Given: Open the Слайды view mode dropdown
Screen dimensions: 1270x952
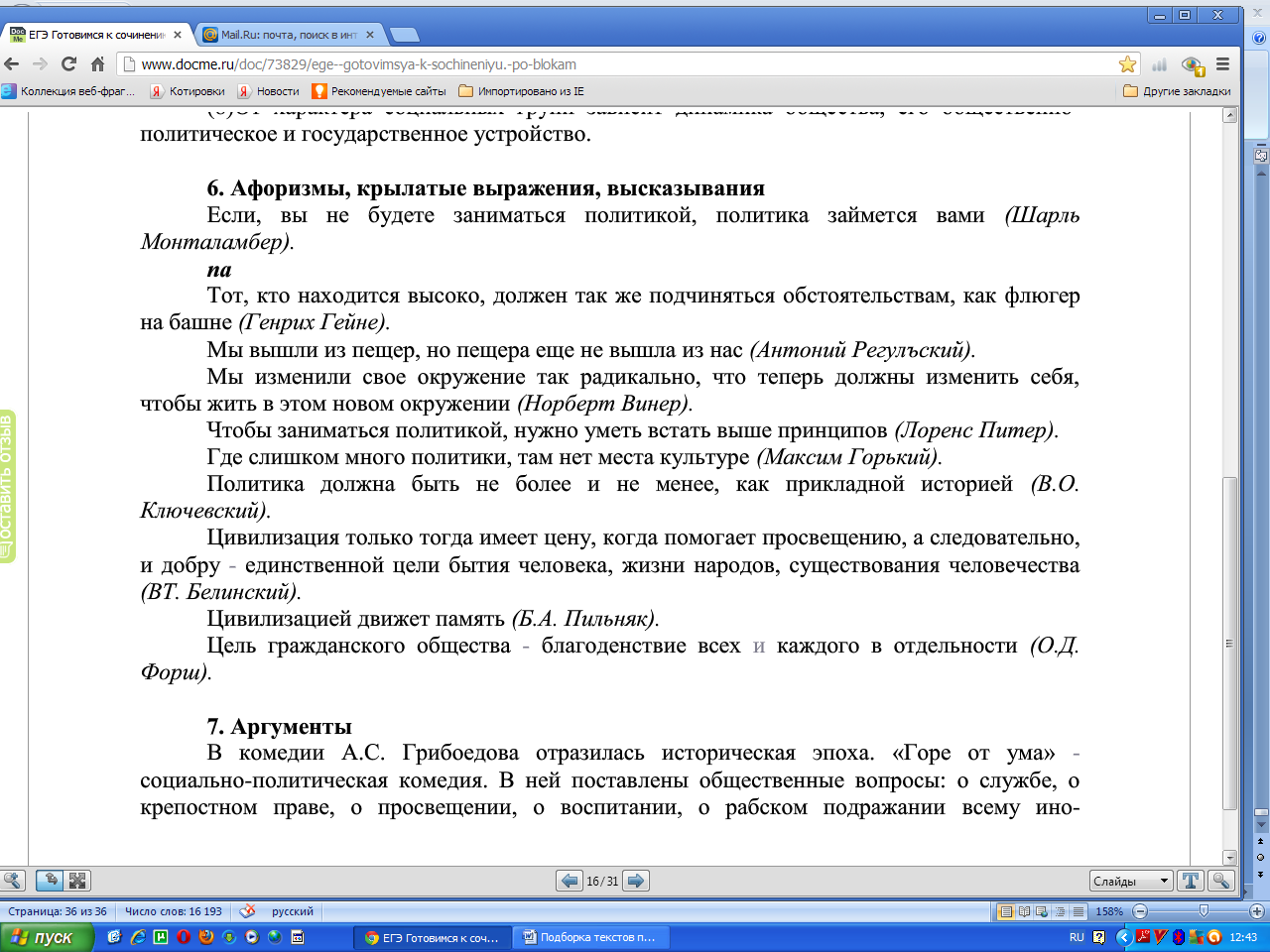Looking at the screenshot, I should pyautogui.click(x=1130, y=881).
